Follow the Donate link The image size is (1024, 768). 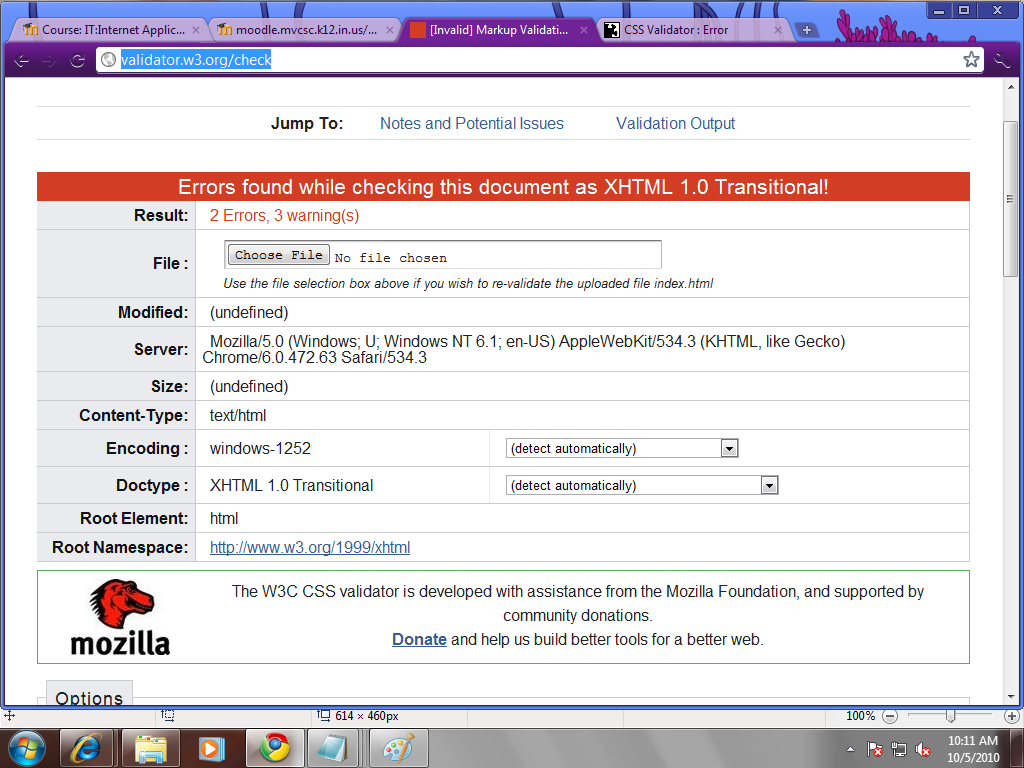point(419,640)
